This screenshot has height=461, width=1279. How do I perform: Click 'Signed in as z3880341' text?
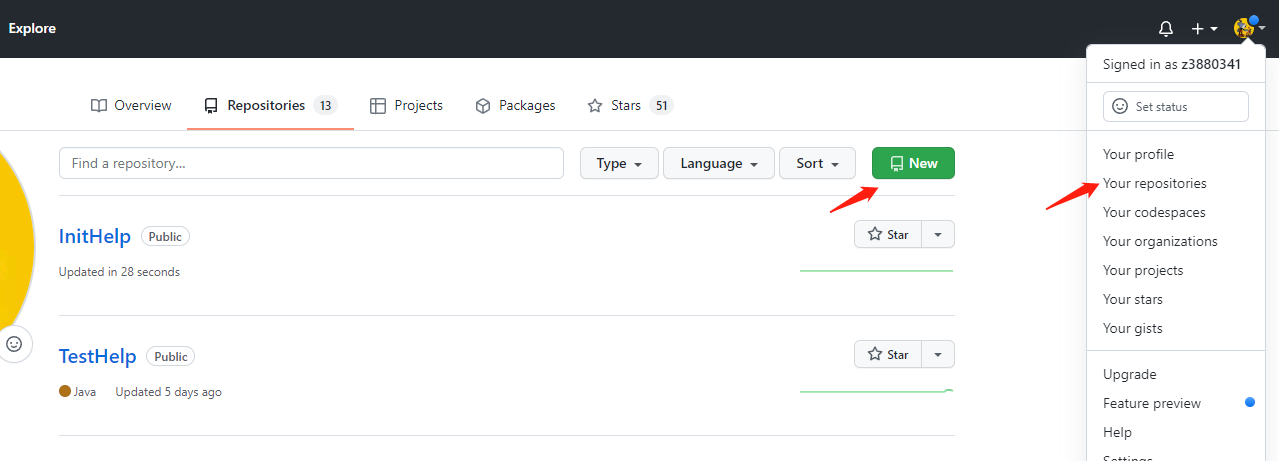[x=1172, y=64]
